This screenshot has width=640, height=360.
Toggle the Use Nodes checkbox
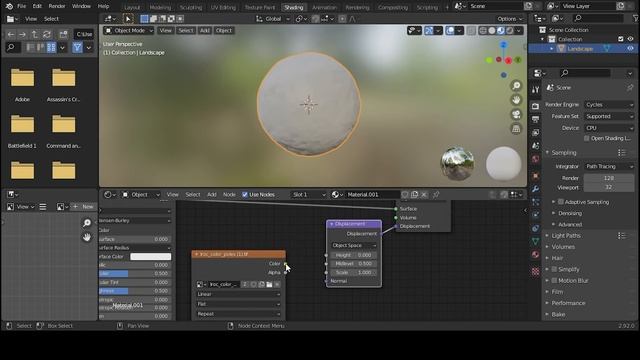click(245, 195)
